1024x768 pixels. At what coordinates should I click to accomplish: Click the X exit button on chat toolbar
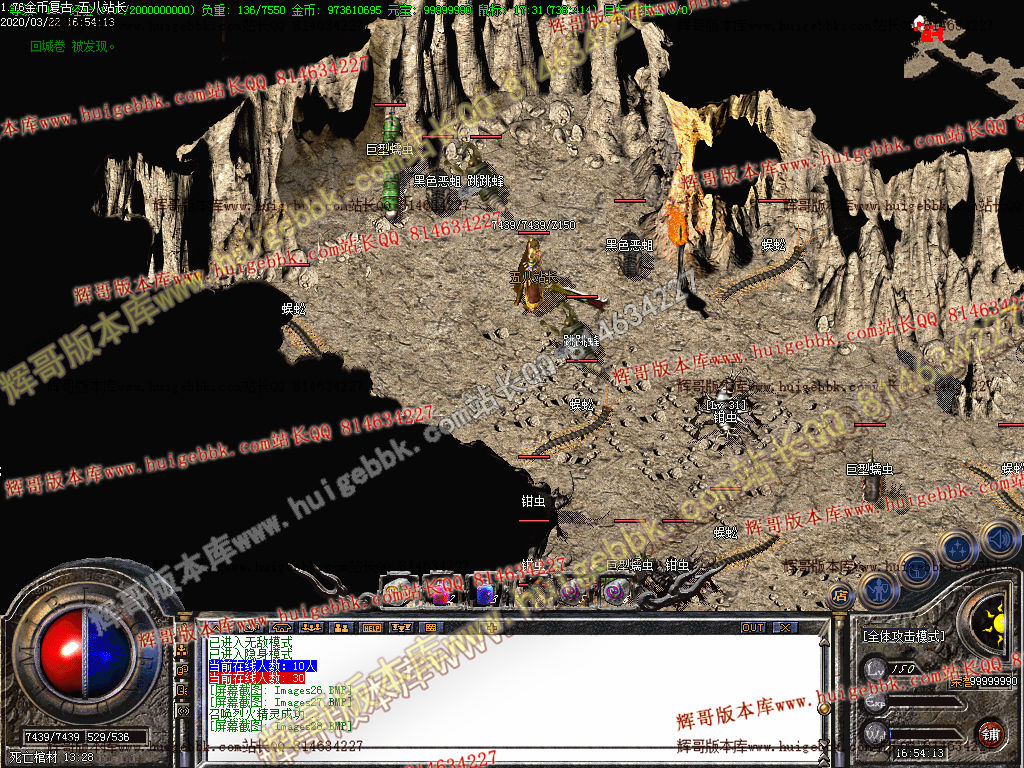coord(785,627)
